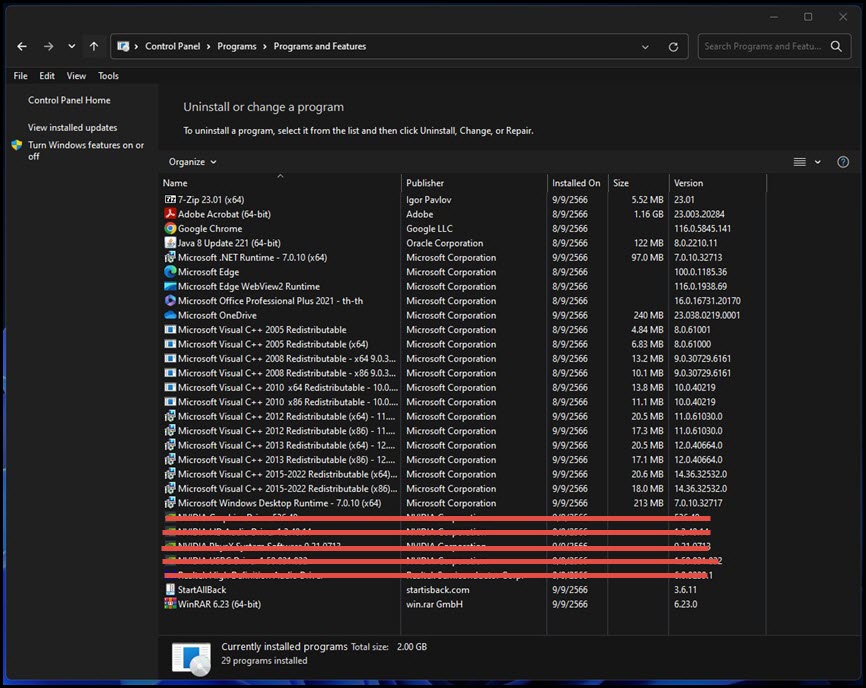Screen dimensions: 866x688
Task: Open the View menu
Action: pyautogui.click(x=76, y=76)
